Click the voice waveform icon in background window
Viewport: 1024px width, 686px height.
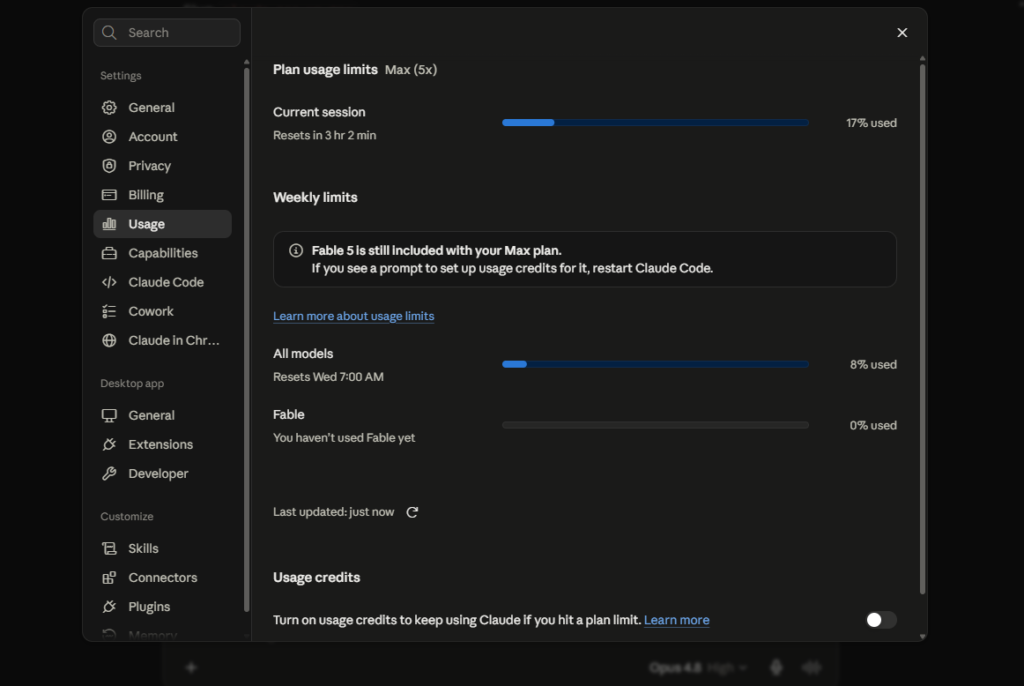point(812,667)
